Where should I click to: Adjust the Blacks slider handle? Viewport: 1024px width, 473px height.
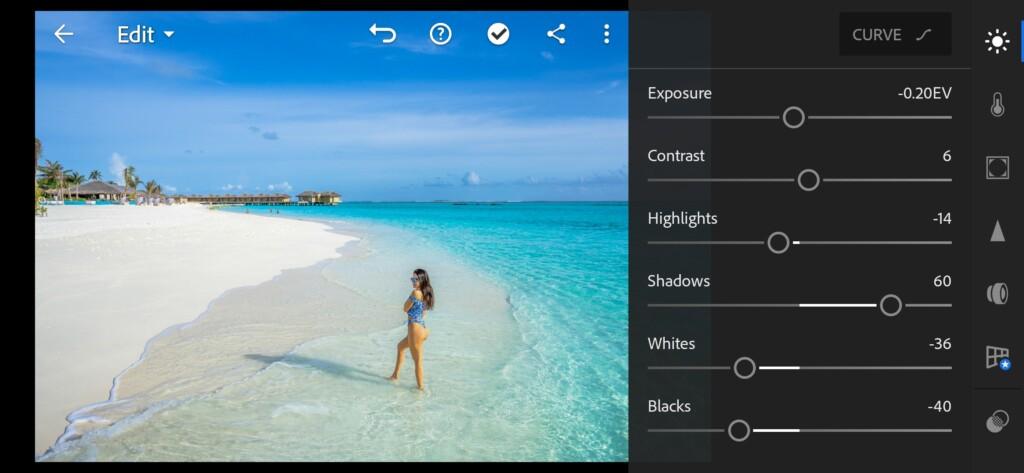[x=739, y=431]
